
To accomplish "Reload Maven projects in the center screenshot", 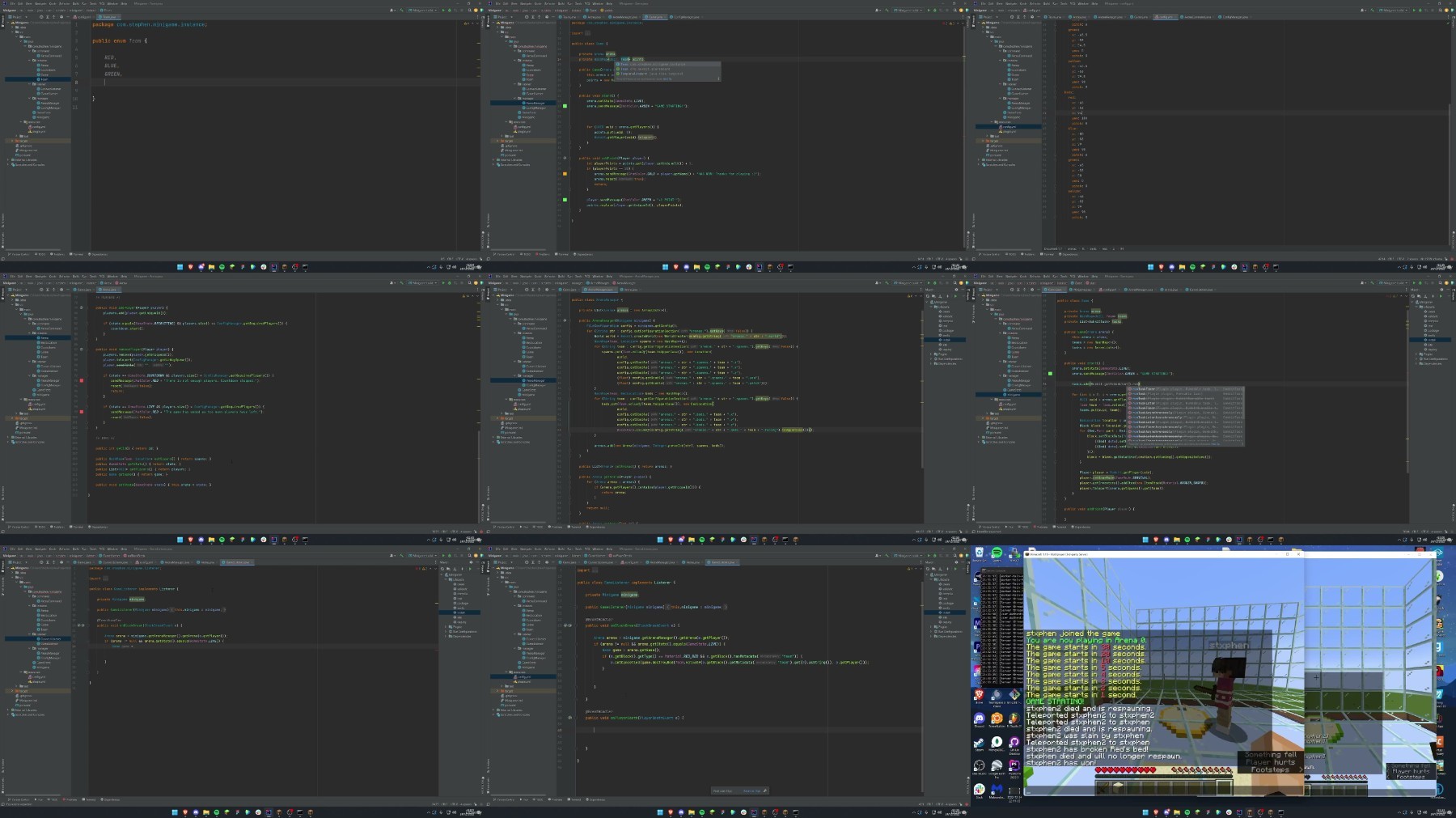I will [x=929, y=296].
